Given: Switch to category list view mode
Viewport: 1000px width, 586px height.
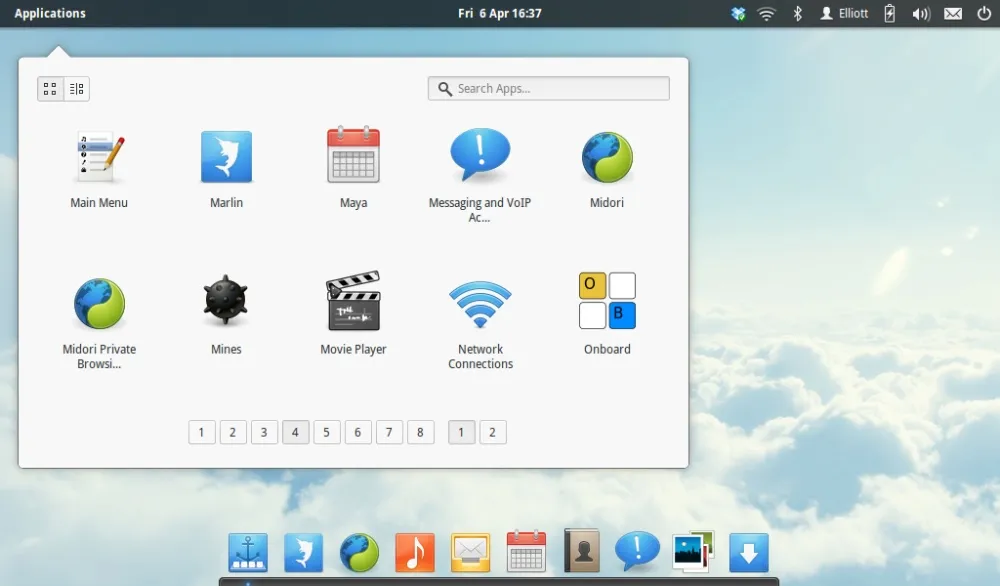Looking at the screenshot, I should pos(76,89).
